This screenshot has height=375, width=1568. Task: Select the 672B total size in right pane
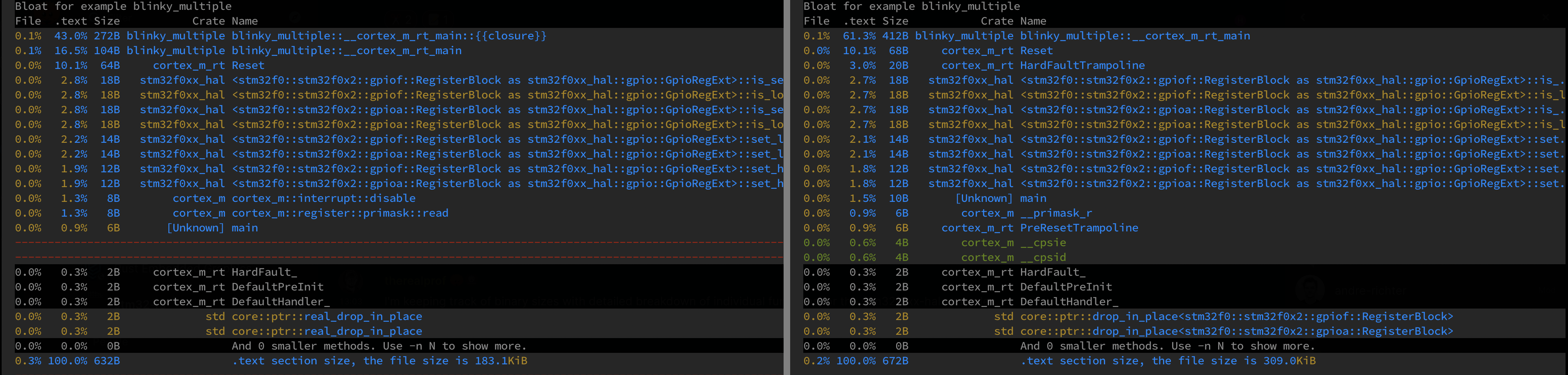[x=895, y=360]
